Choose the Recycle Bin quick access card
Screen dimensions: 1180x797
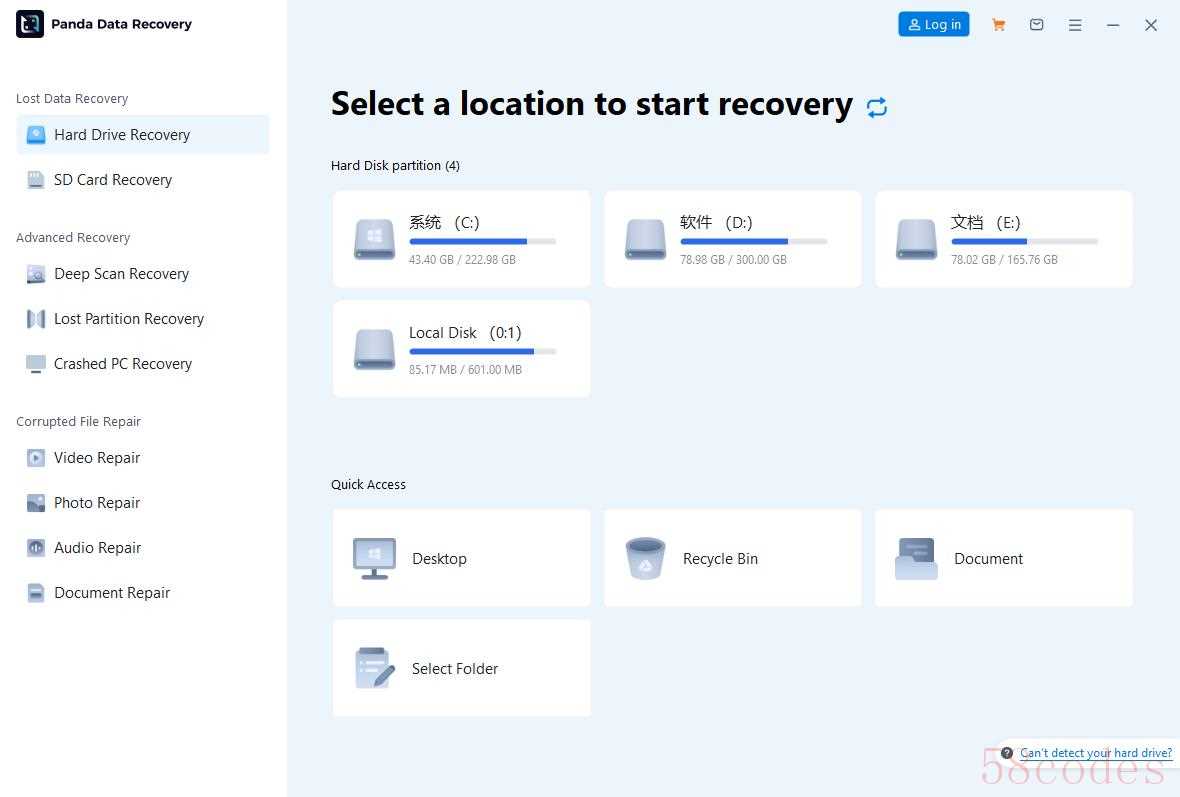pyautogui.click(x=732, y=558)
